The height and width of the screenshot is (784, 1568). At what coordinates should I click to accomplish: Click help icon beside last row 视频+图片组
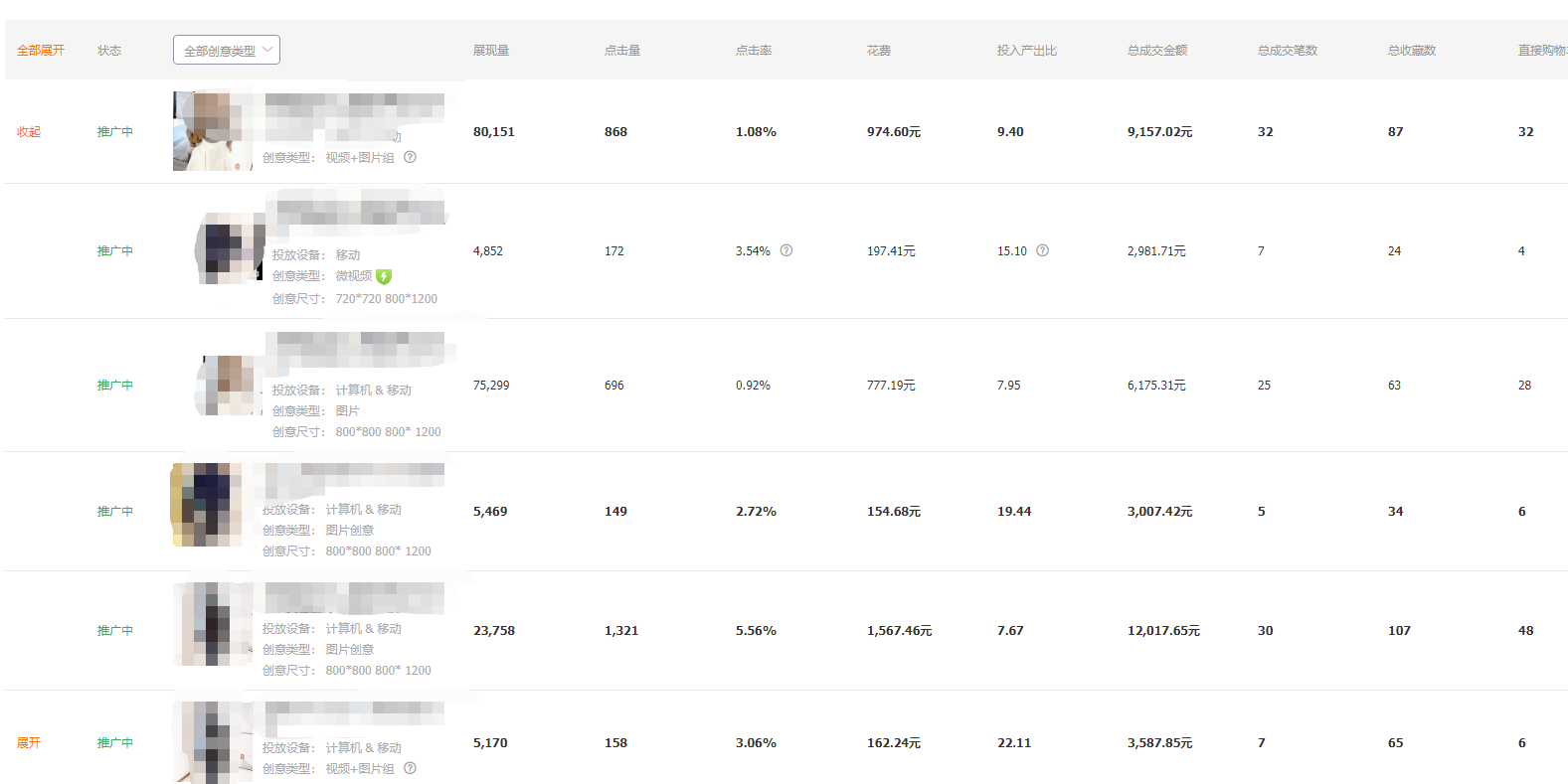(410, 768)
